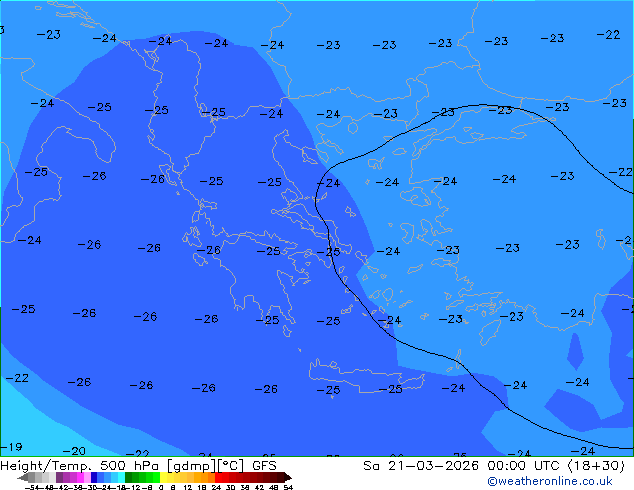Select the dark purple swatch in the legend
The height and width of the screenshot is (490, 634).
tap(59, 477)
